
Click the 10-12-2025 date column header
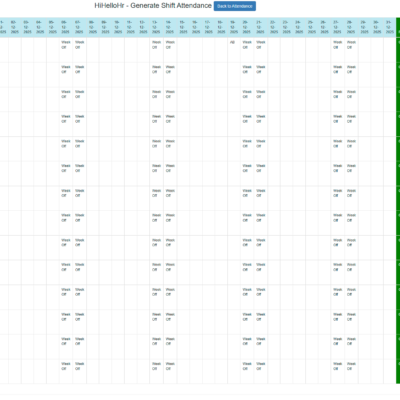click(x=118, y=27)
